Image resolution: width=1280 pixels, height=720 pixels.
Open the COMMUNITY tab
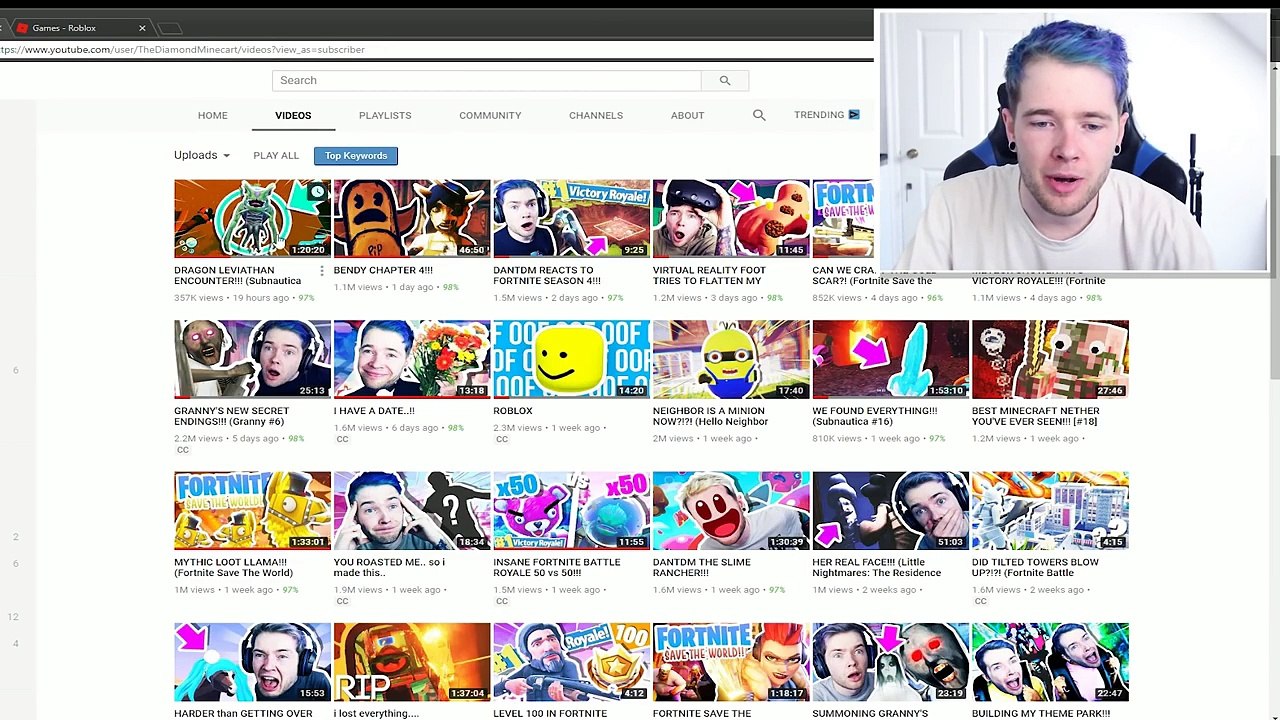[x=490, y=115]
